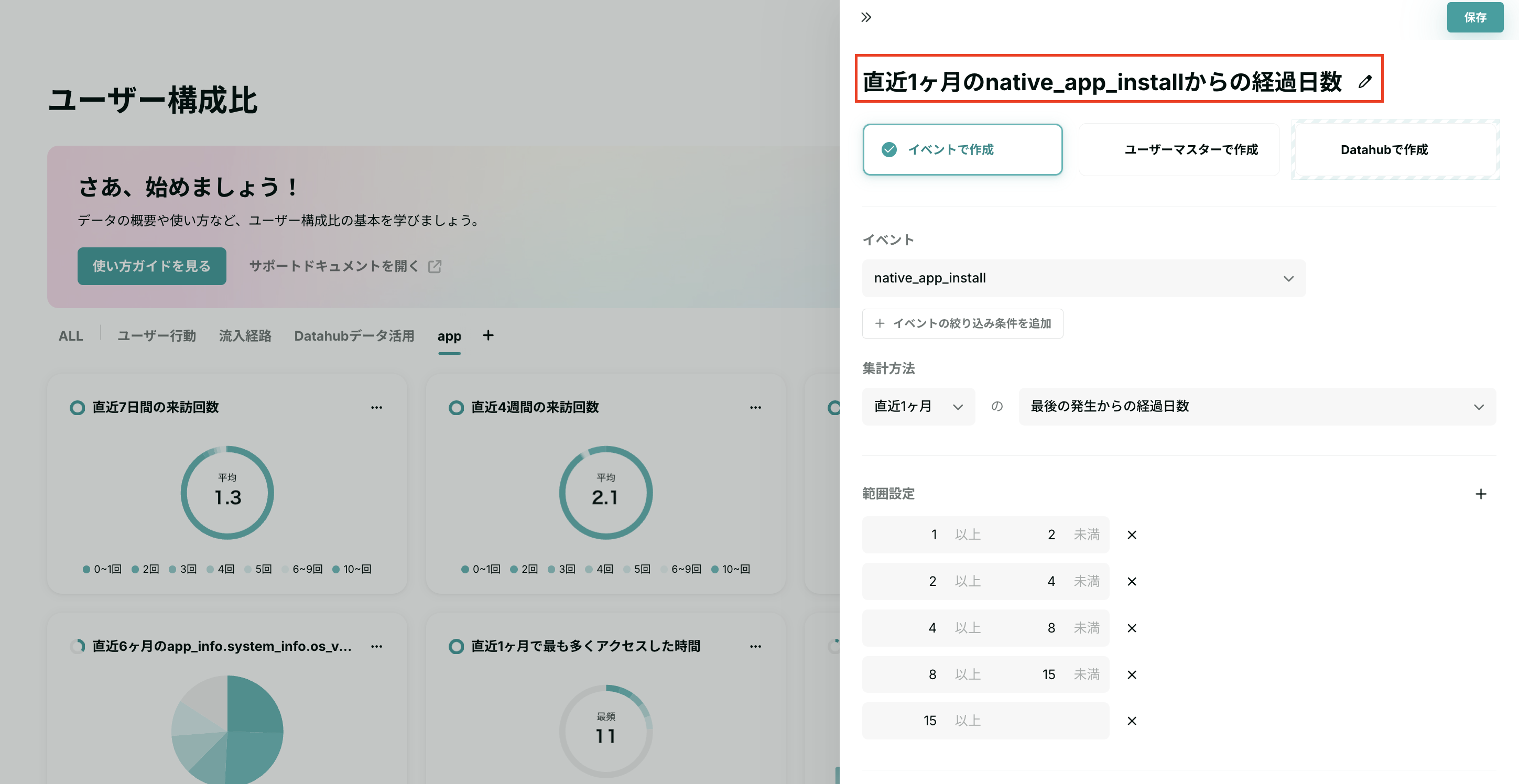Open more menu on 直近4週間の来訪回数 card
The image size is (1519, 784).
(x=755, y=407)
